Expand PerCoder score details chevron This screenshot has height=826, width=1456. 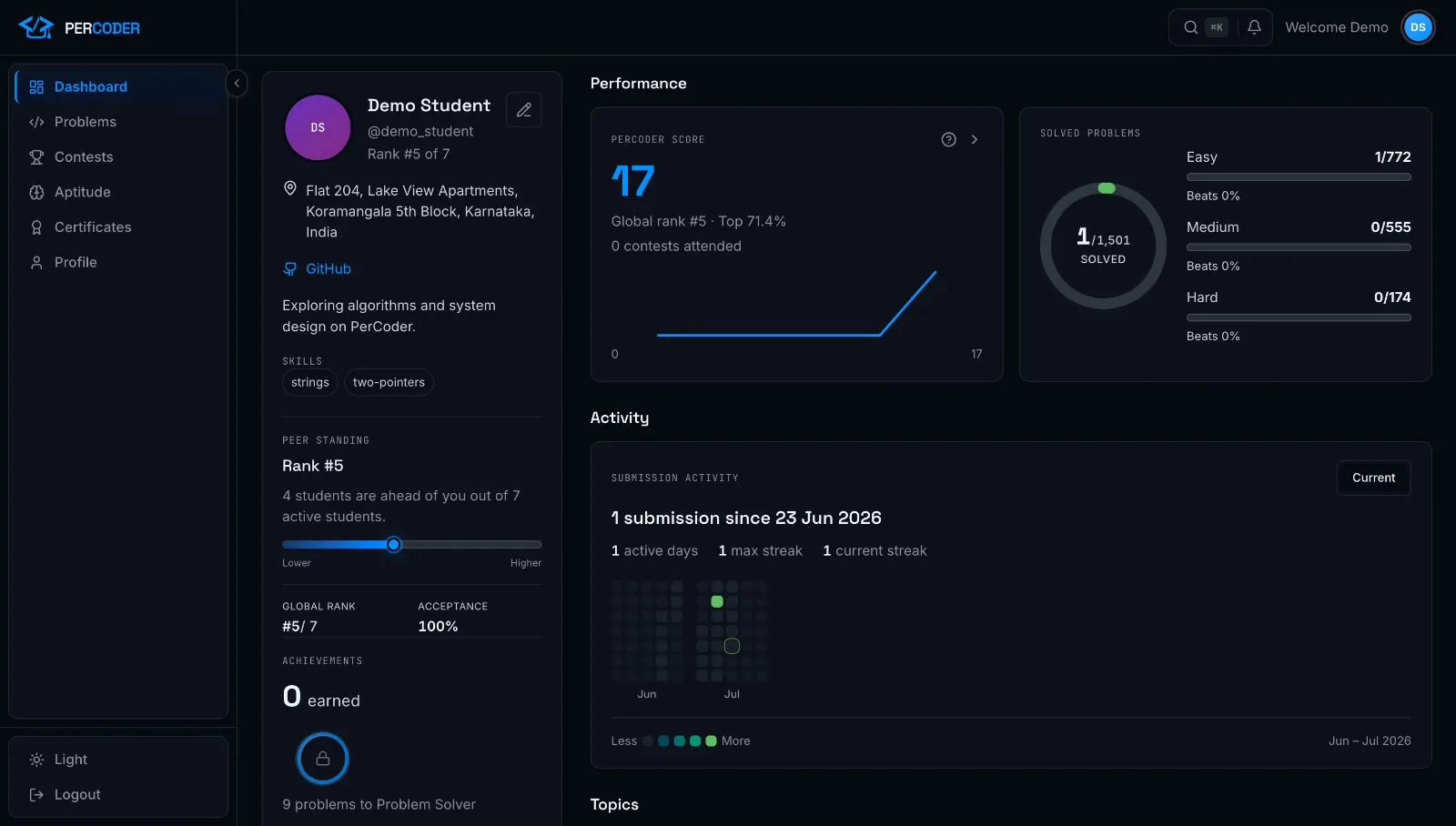pyautogui.click(x=975, y=140)
